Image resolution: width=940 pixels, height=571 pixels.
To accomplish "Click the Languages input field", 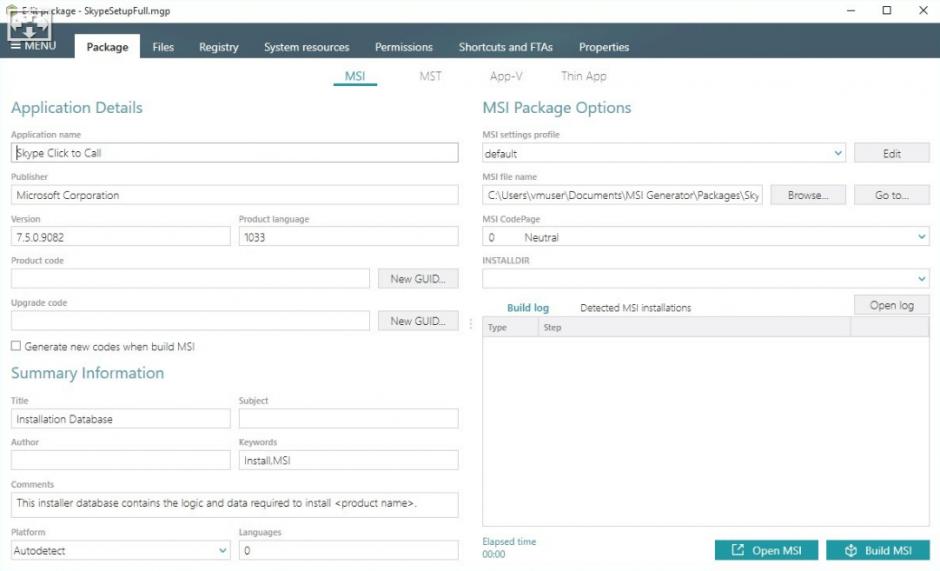I will pos(348,550).
